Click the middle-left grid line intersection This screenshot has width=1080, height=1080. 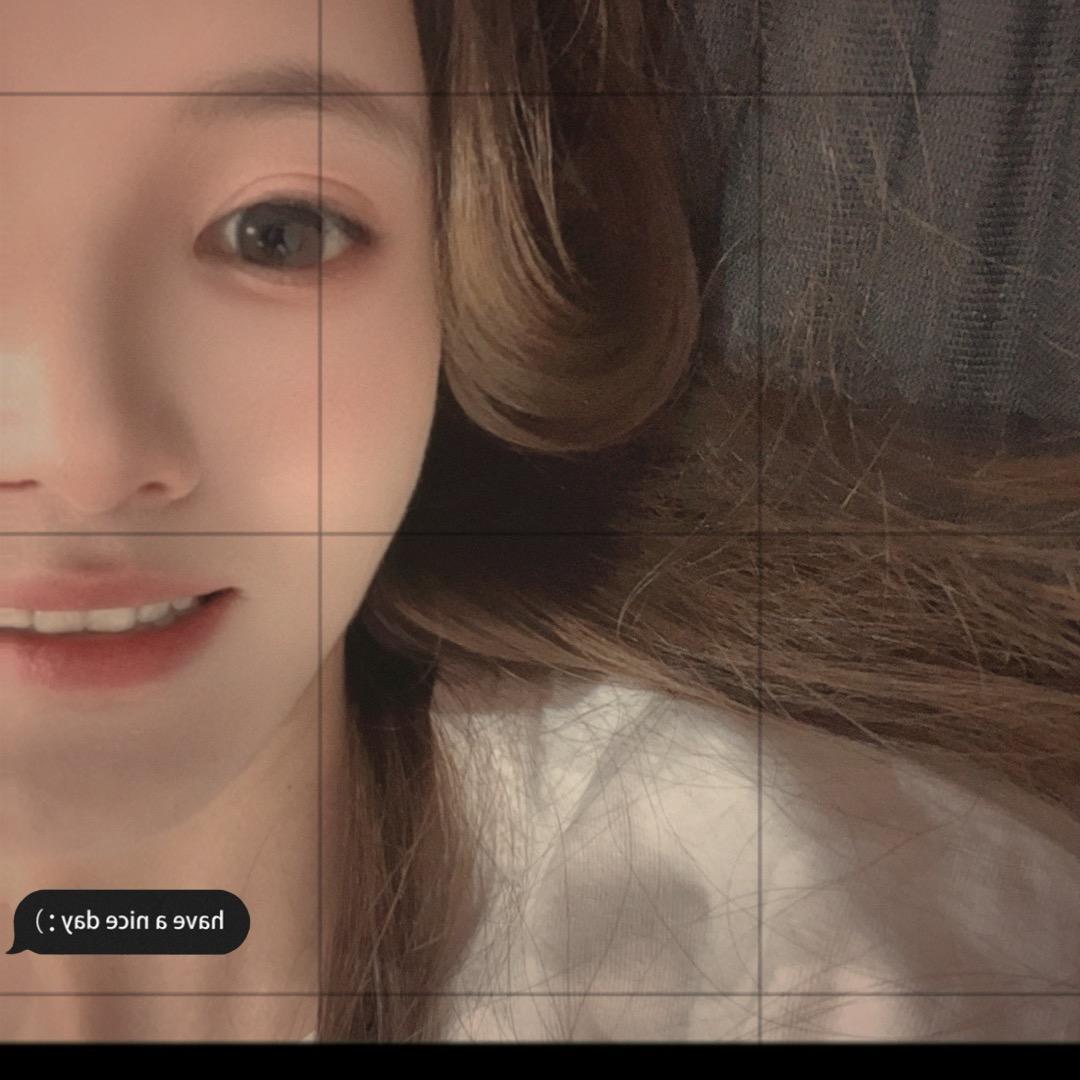tap(320, 534)
